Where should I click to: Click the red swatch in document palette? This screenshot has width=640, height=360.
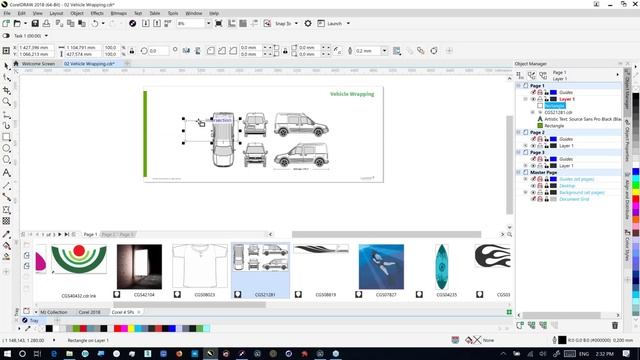pos(118,328)
